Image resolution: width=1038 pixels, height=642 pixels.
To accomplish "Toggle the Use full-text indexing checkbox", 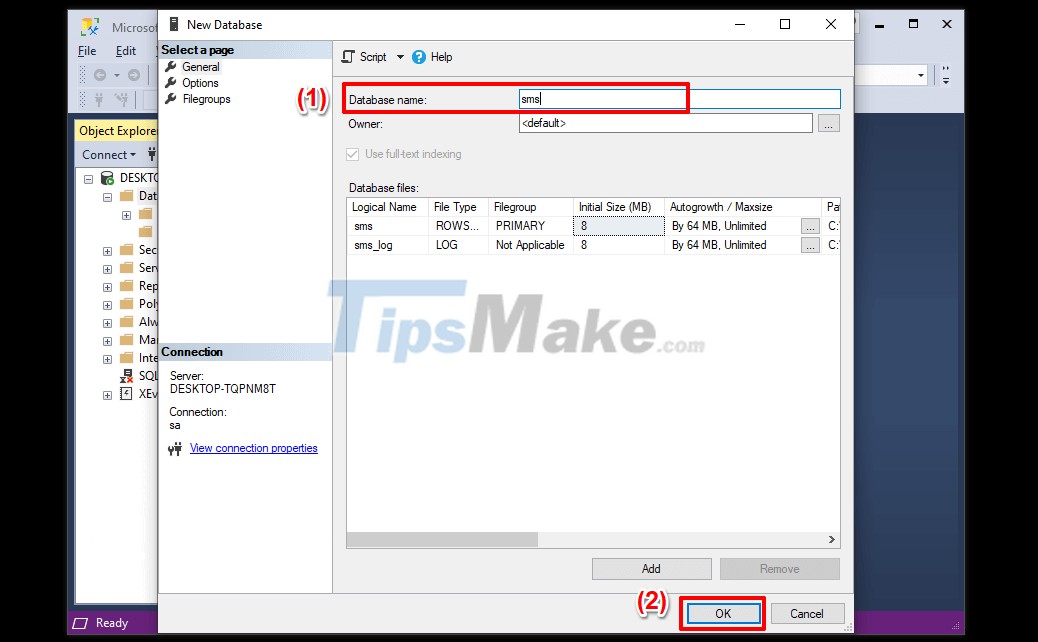I will 351,154.
